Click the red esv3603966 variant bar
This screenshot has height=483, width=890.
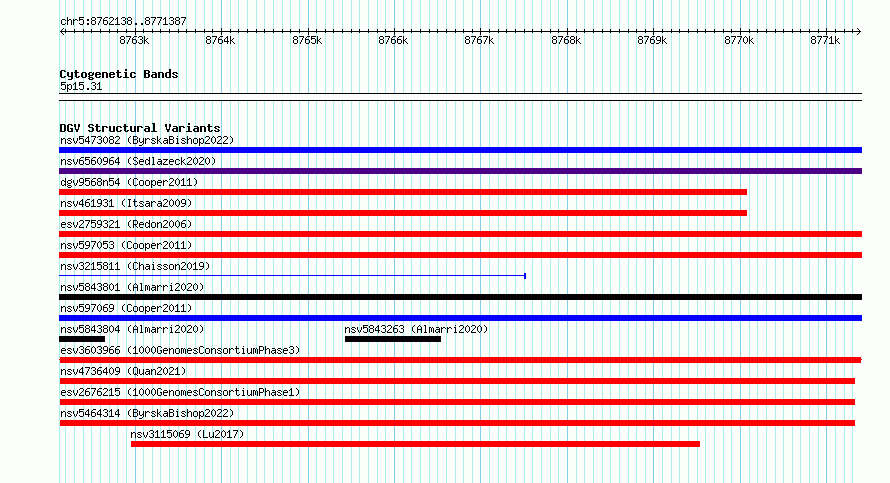(x=460, y=360)
